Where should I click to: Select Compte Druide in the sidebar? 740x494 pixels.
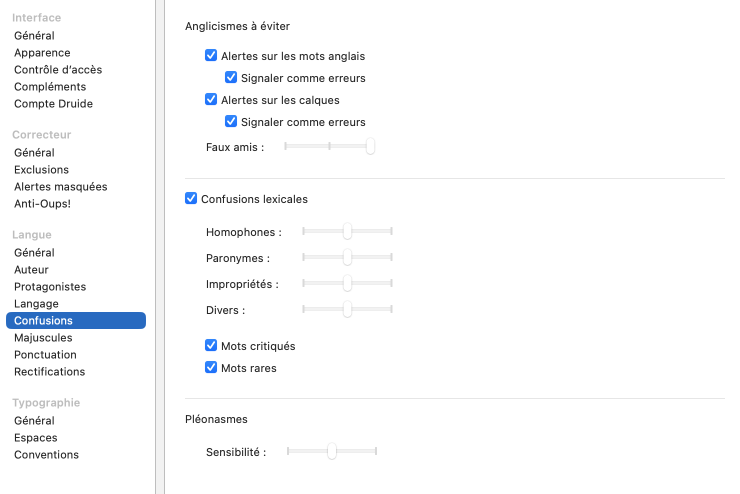pos(53,104)
